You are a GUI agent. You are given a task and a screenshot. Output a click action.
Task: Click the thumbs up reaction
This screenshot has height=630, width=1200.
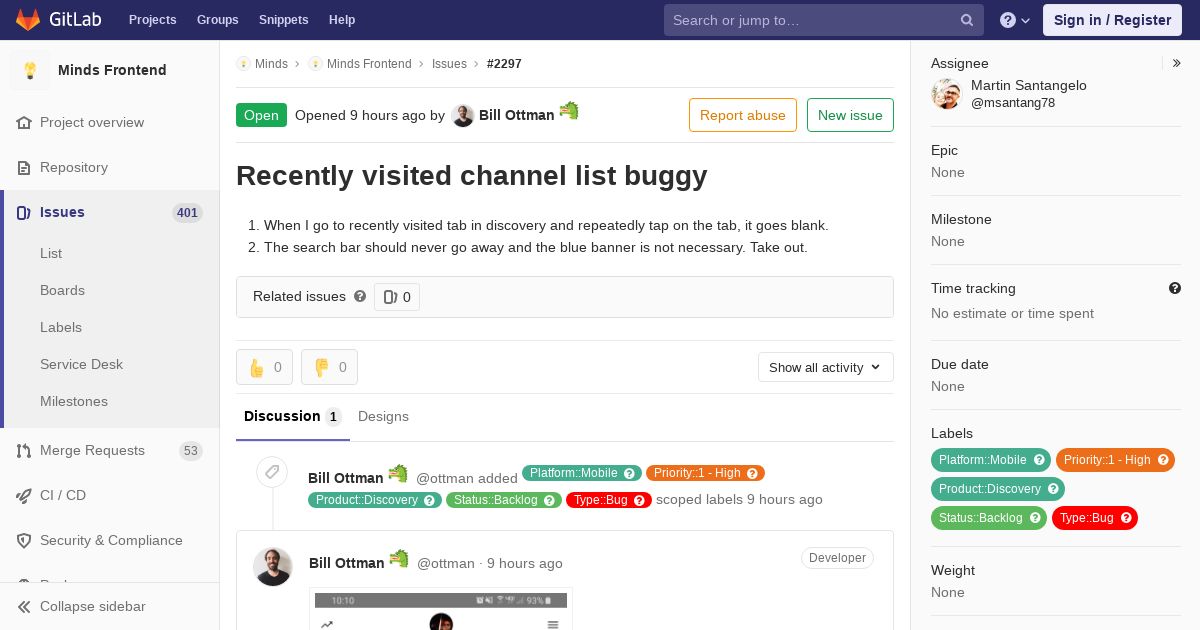pyautogui.click(x=264, y=367)
